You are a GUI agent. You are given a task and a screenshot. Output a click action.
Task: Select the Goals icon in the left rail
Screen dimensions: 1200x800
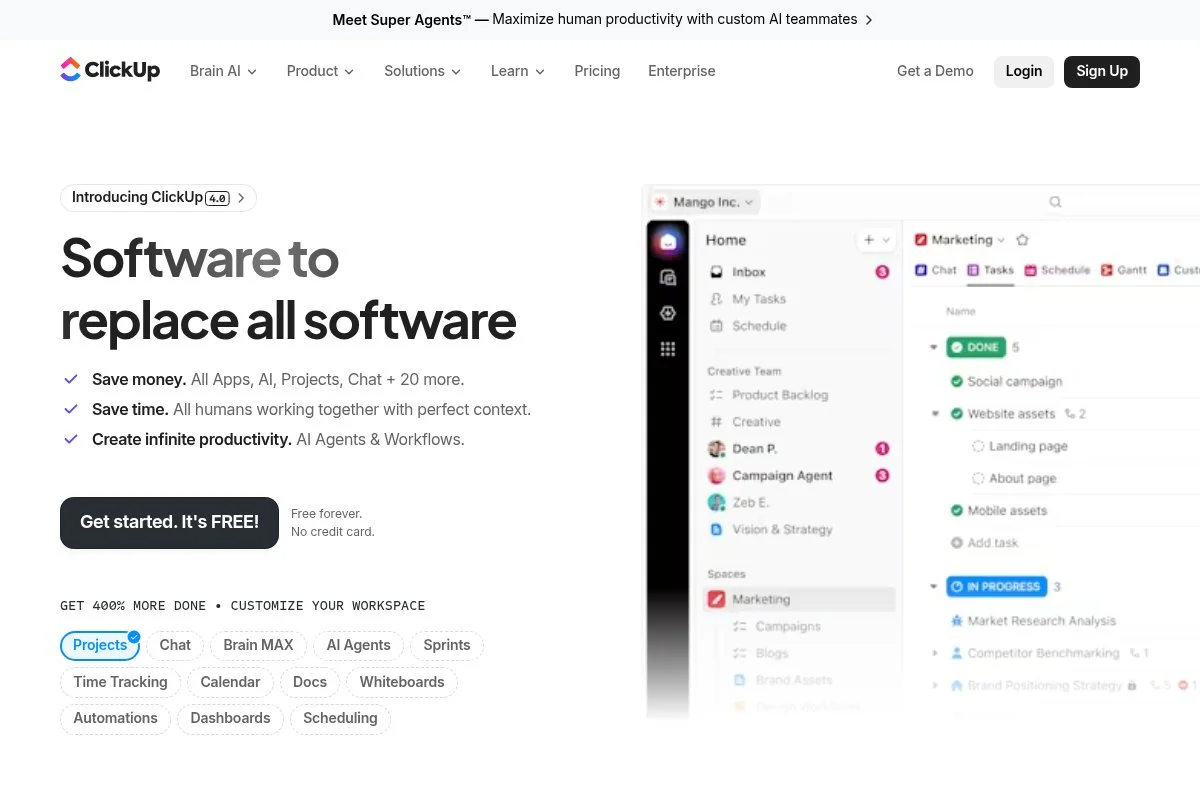pos(668,313)
